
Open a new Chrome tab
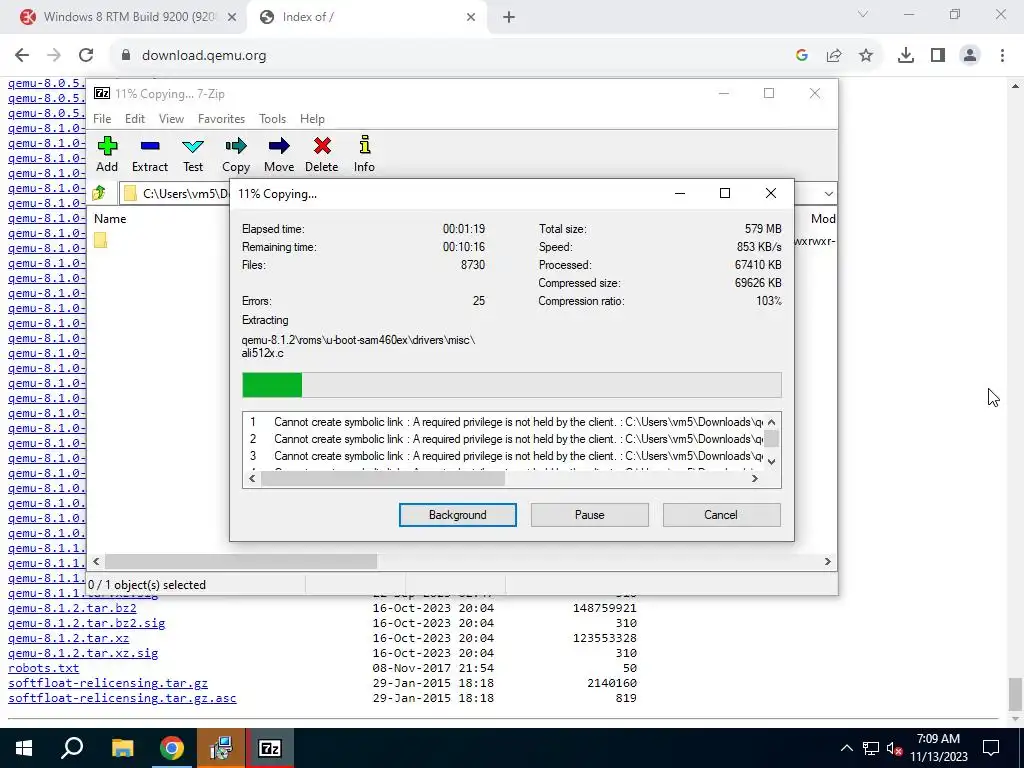[509, 18]
